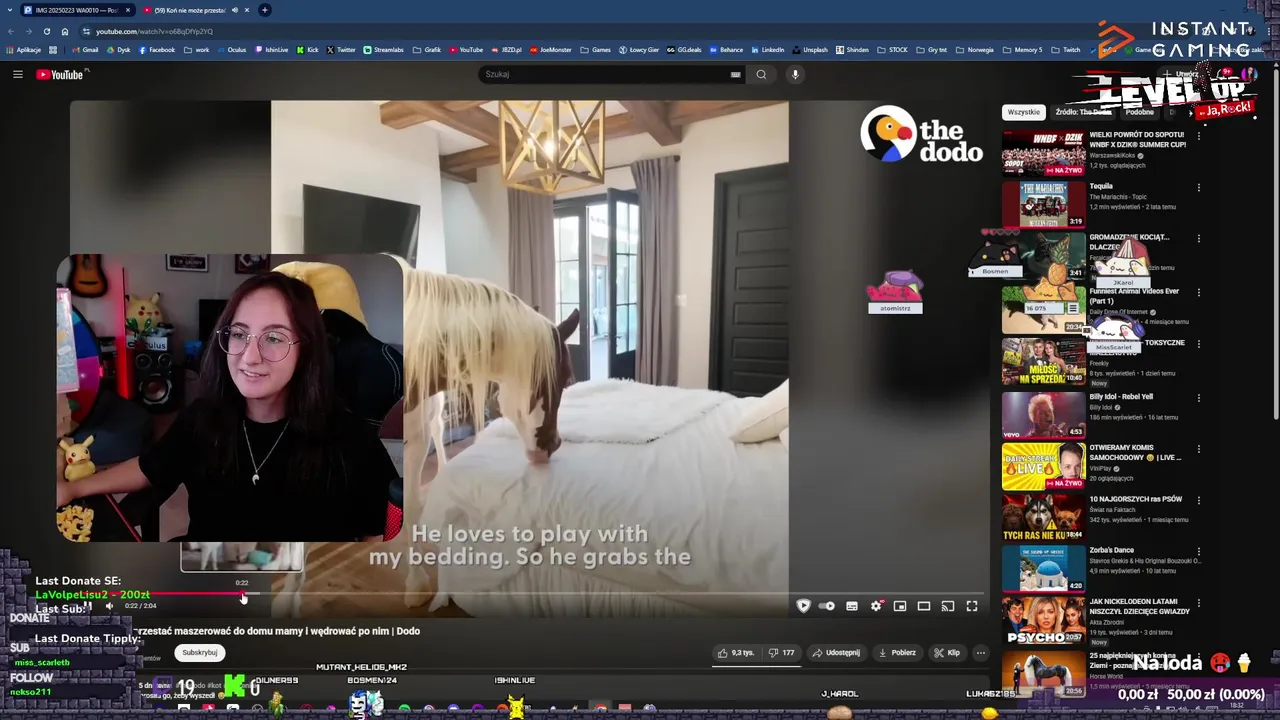The image size is (1280, 720).
Task: Enter fullscreen video mode
Action: pyautogui.click(x=972, y=606)
